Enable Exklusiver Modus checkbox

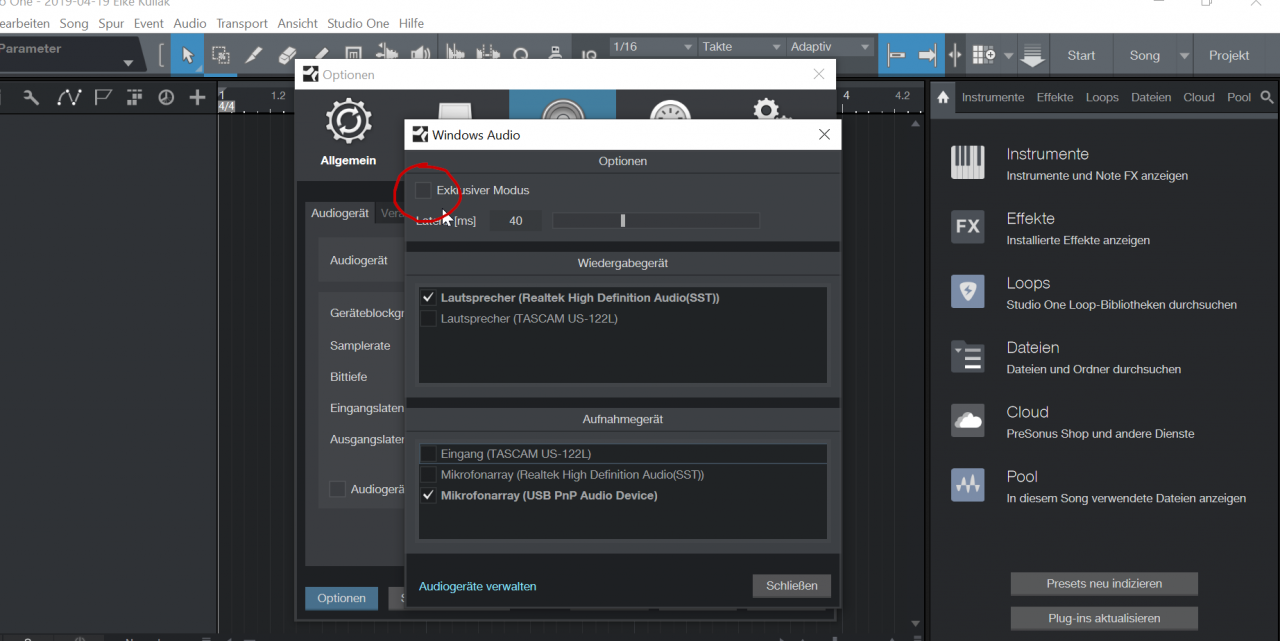tap(424, 190)
